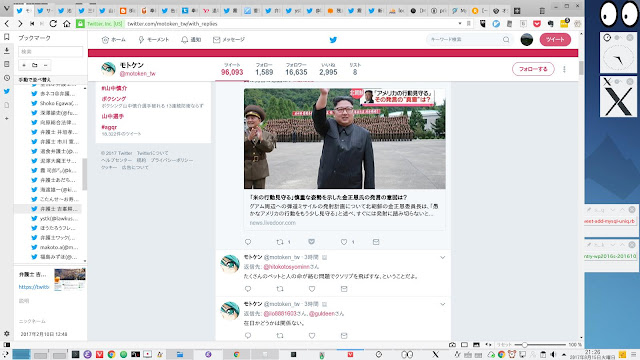The height and width of the screenshot is (360, 640).
Task: Capture page with camera icon
Action: point(452,345)
